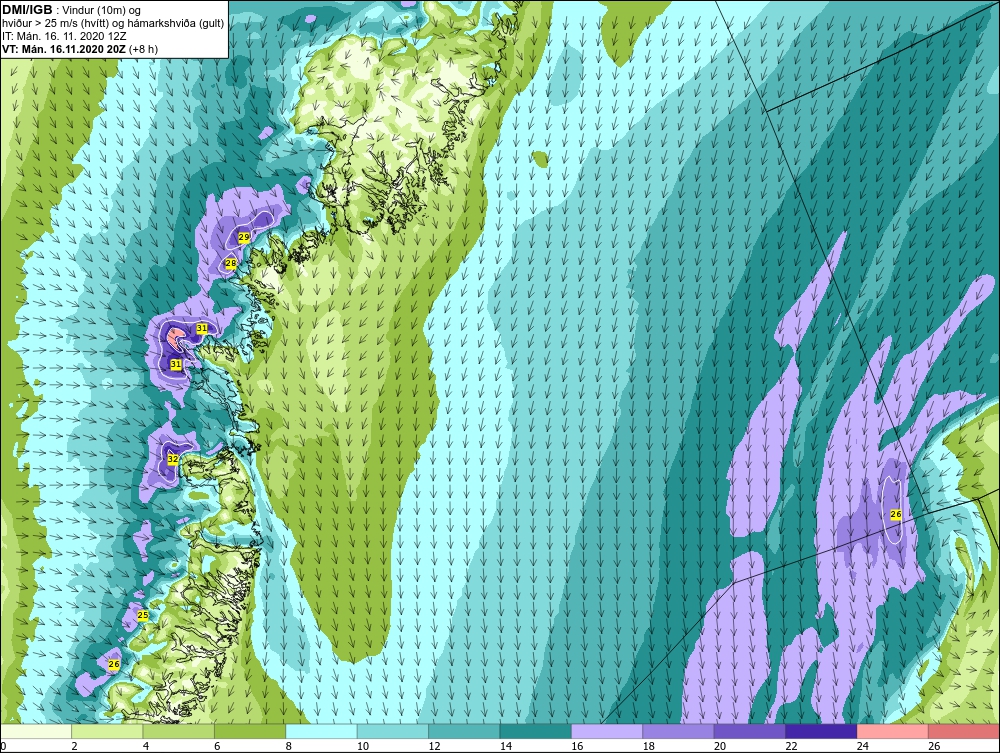Click the 'IT: Mán. 16. 11. 2020 12Z' line

click(64, 36)
